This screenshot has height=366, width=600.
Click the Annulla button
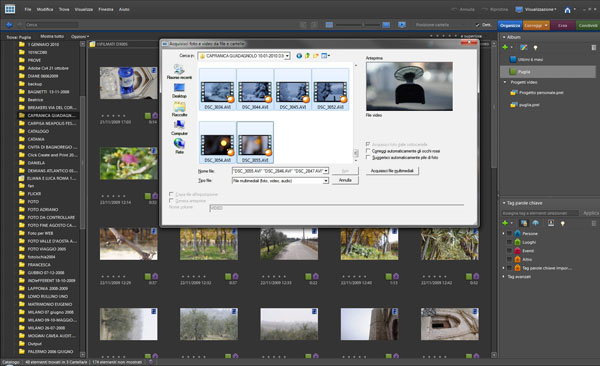[x=345, y=180]
